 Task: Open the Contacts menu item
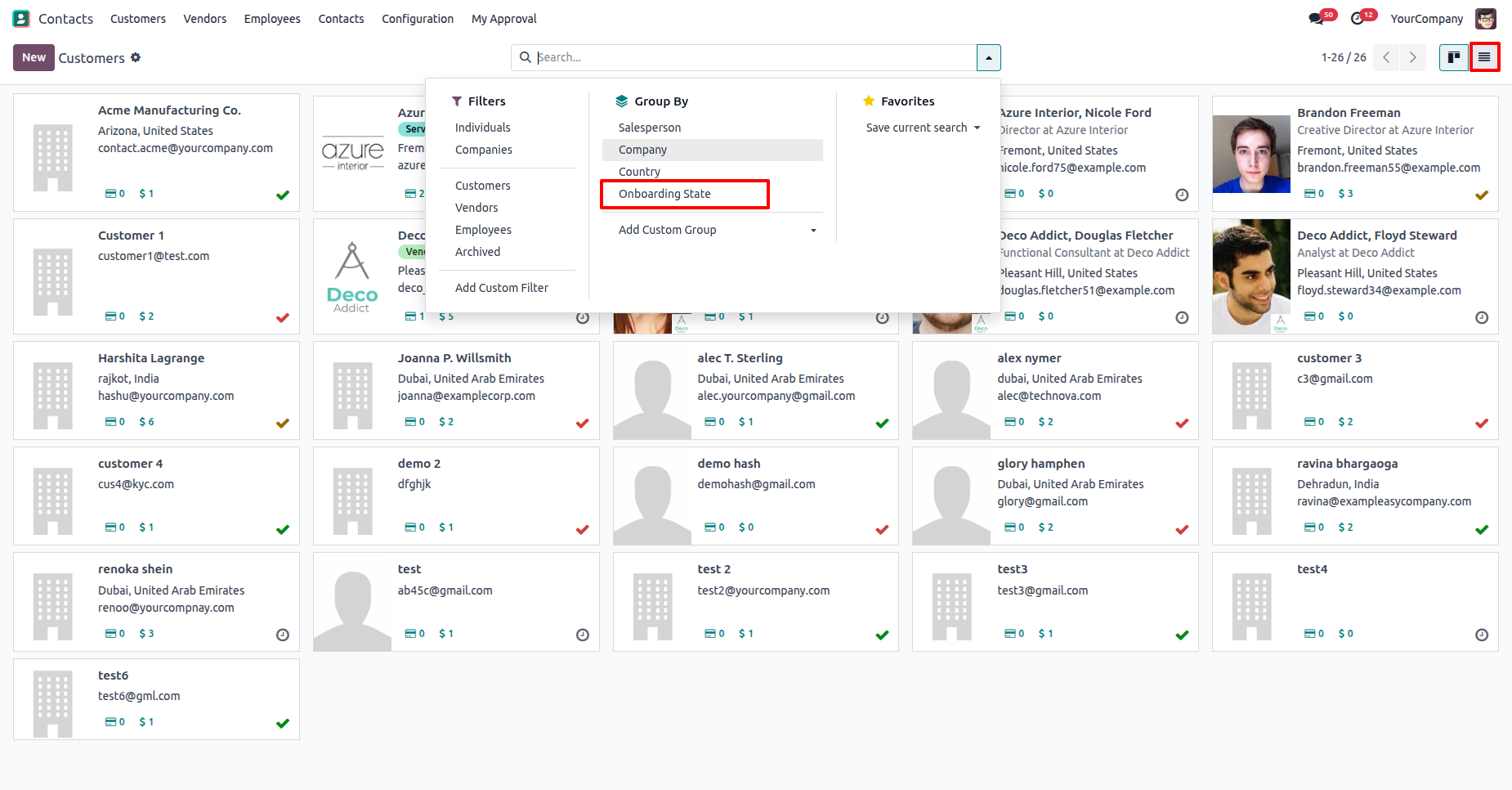click(x=341, y=19)
